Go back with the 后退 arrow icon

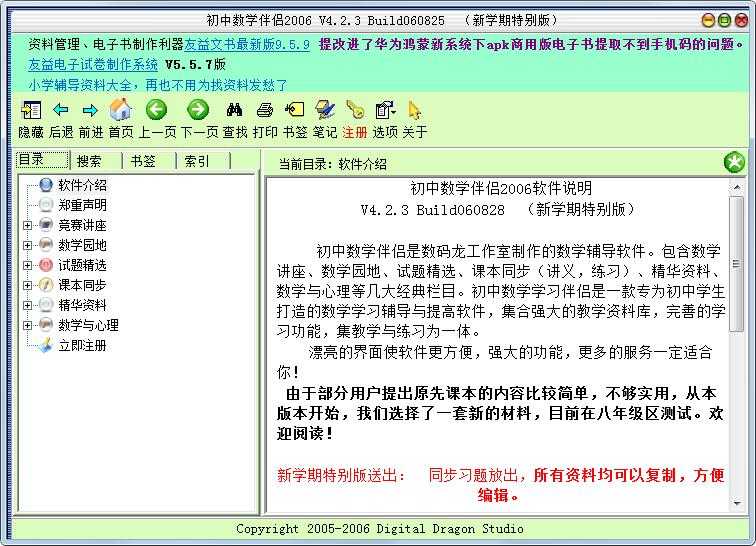pyautogui.click(x=61, y=110)
